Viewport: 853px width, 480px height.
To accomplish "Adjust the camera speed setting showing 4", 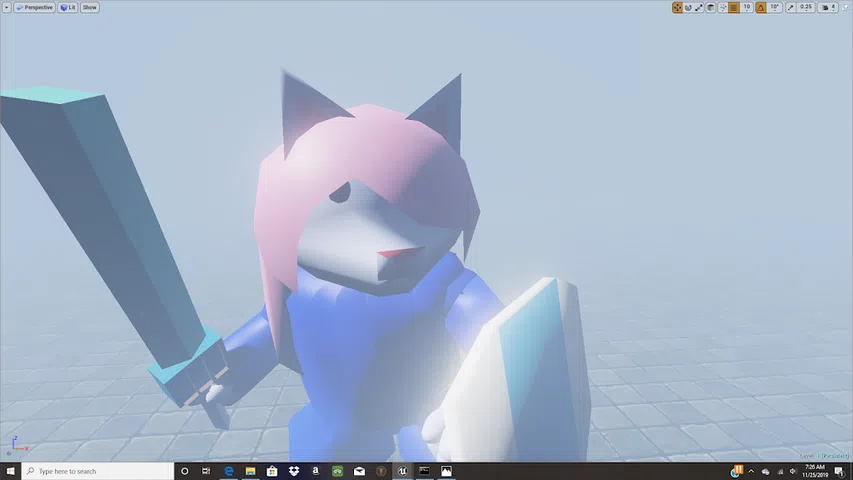I will (828, 8).
